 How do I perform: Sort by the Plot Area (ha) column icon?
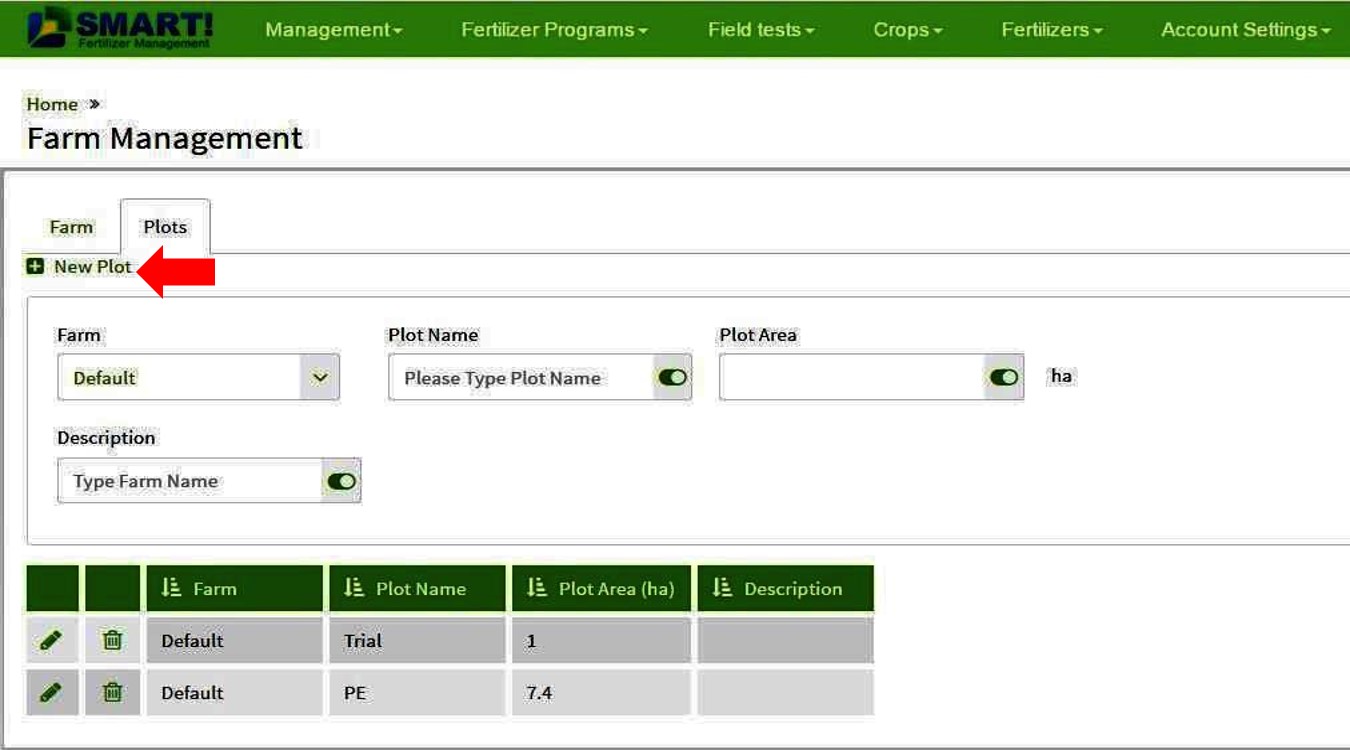click(x=537, y=588)
